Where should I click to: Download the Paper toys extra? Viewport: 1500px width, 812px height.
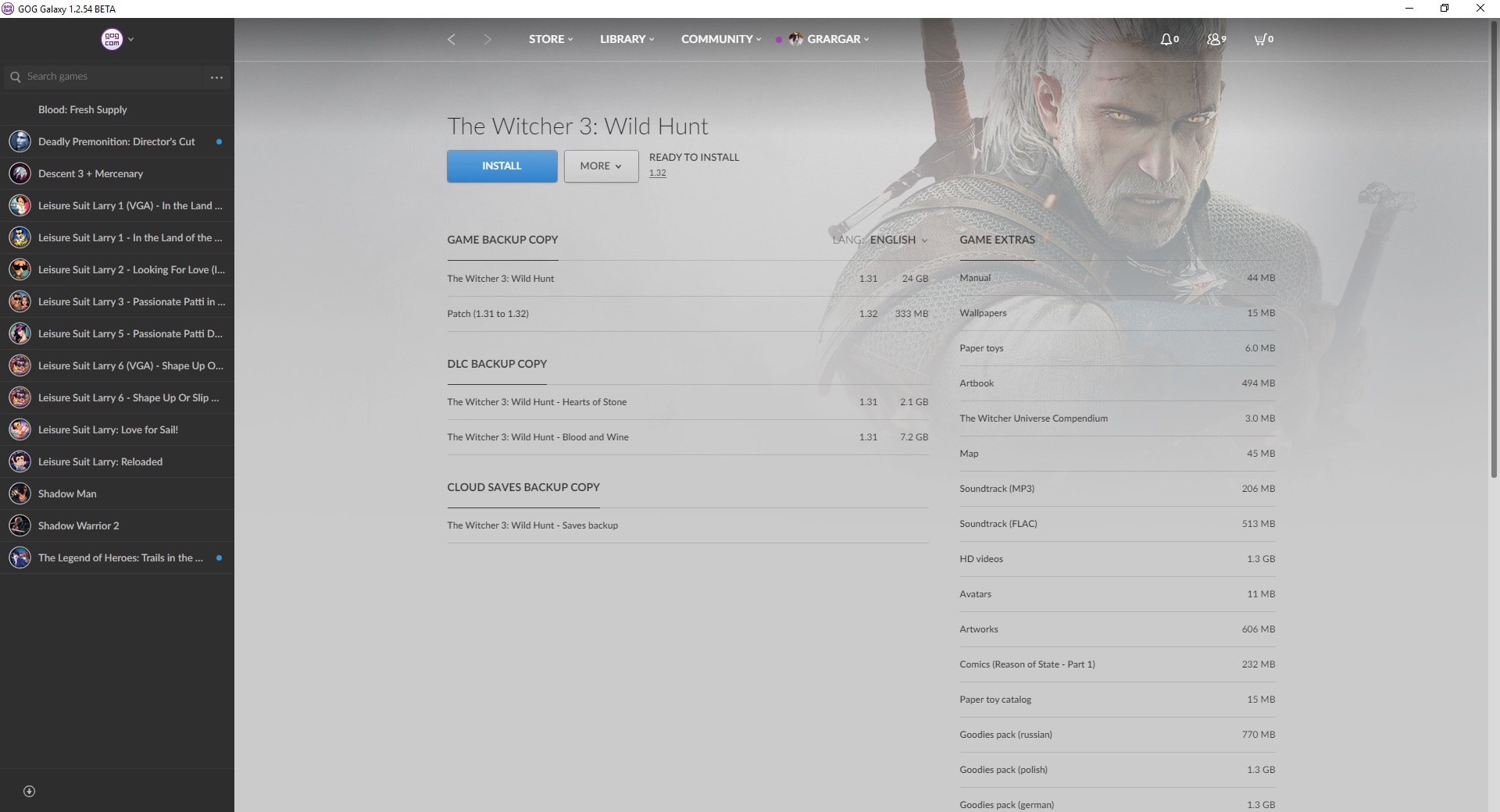[x=1117, y=348]
